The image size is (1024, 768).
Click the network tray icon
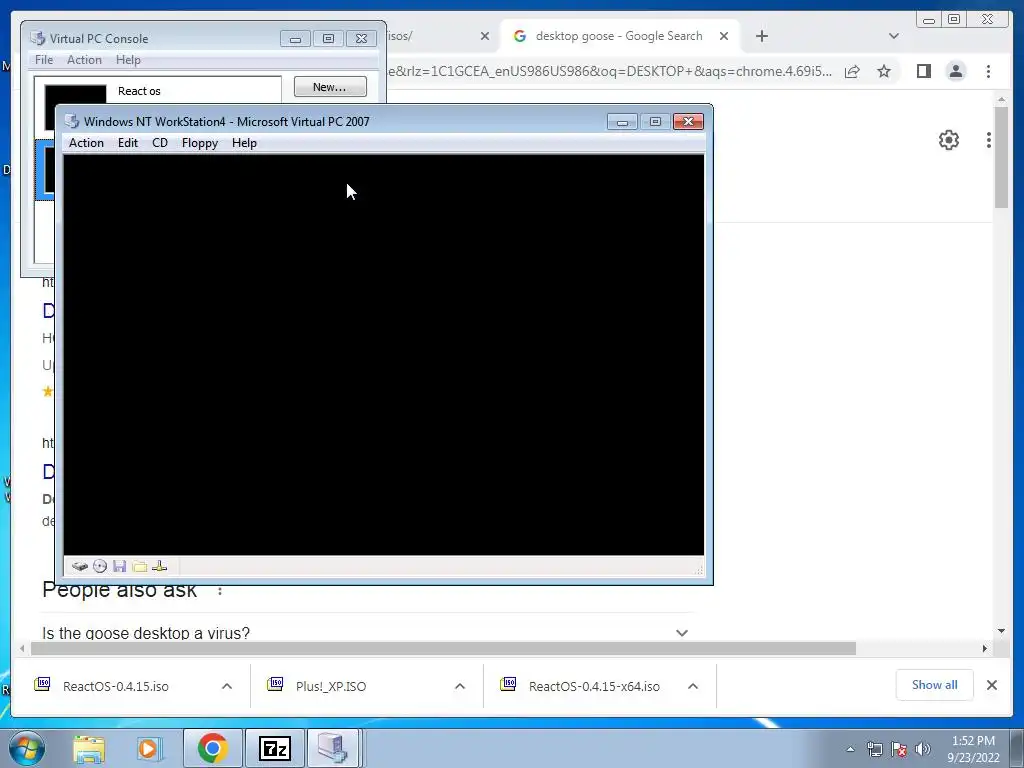click(874, 749)
